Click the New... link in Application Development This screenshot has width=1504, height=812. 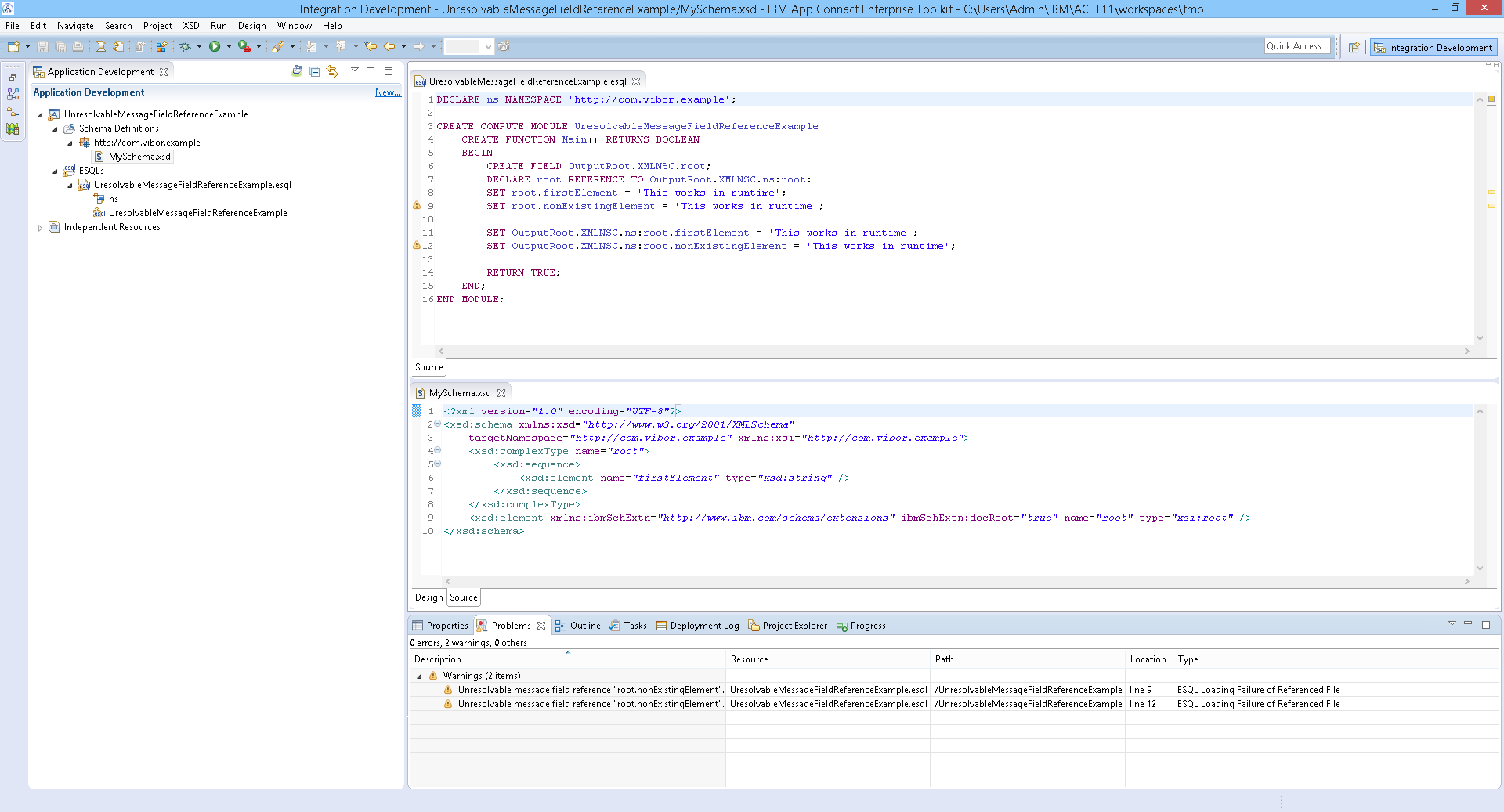(387, 92)
